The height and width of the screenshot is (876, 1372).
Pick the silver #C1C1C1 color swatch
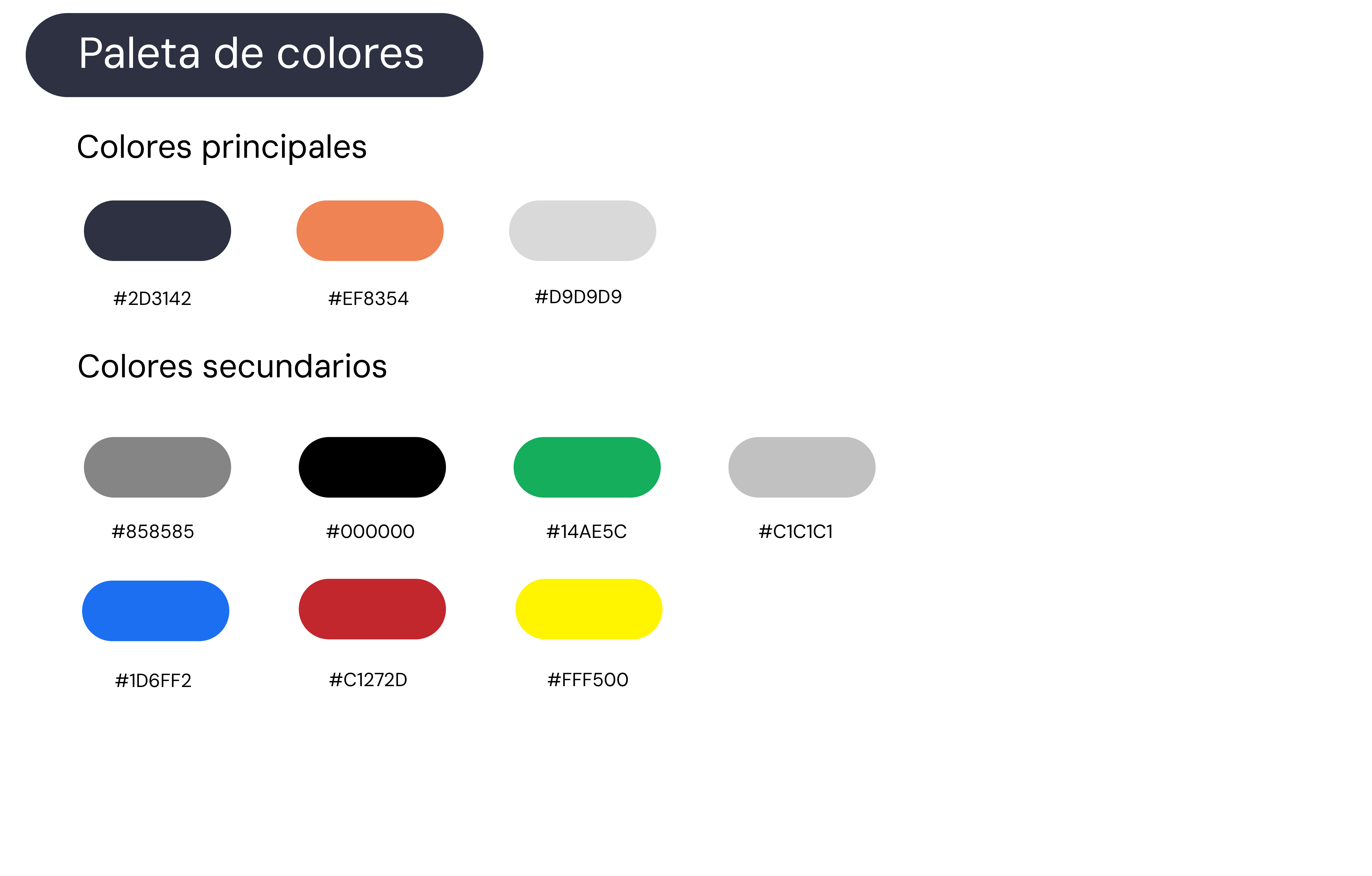802,467
